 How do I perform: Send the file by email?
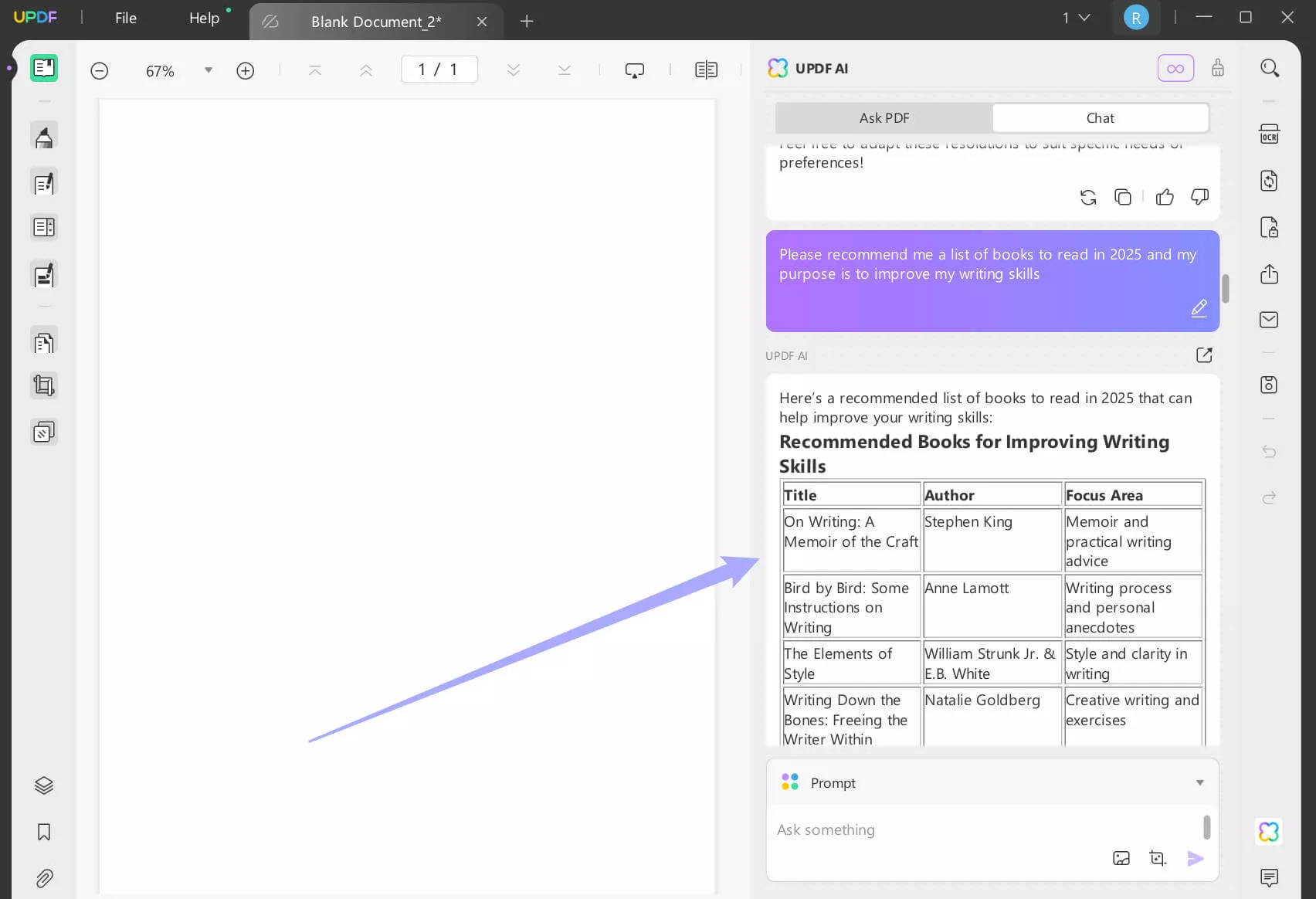[1270, 320]
